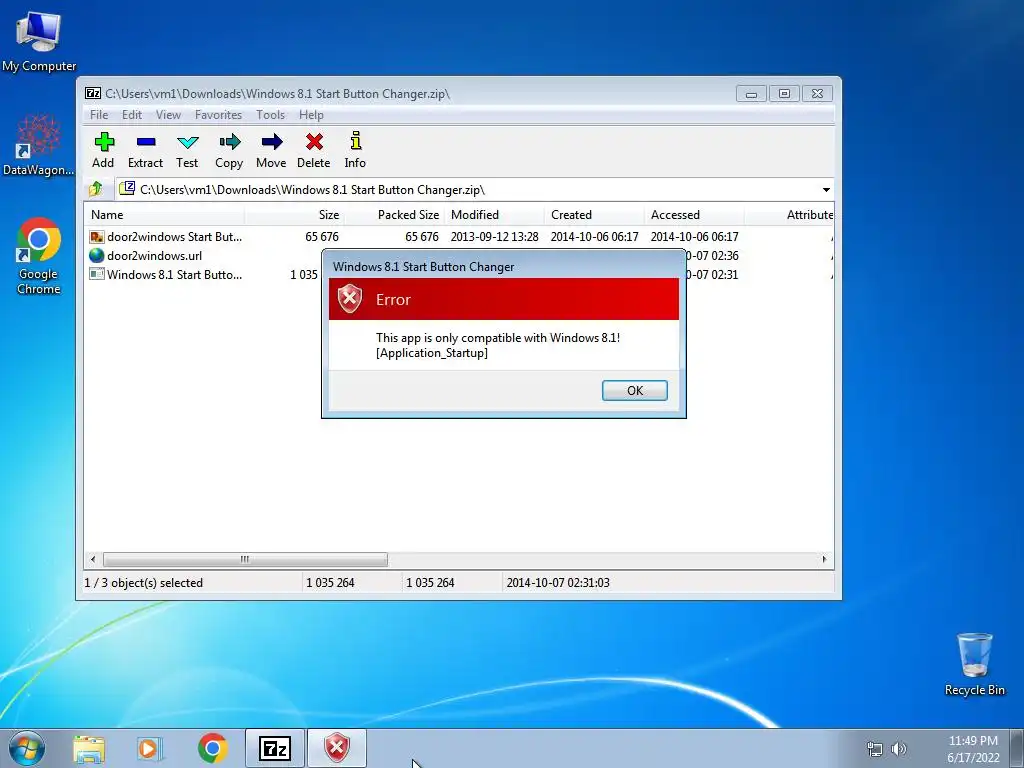The width and height of the screenshot is (1024, 768).
Task: Click the scrollbar right arrow
Action: tap(824, 560)
